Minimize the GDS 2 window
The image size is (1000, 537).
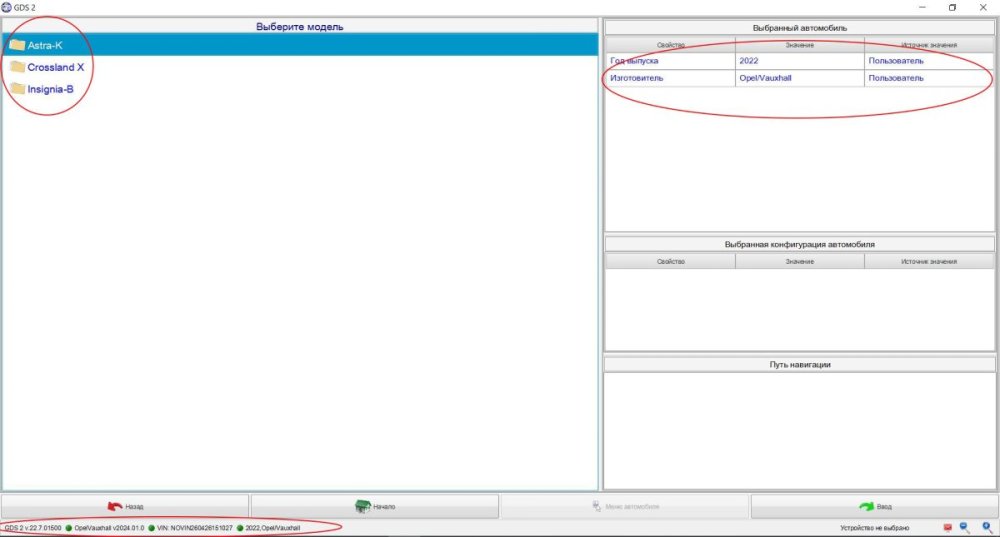tap(922, 8)
